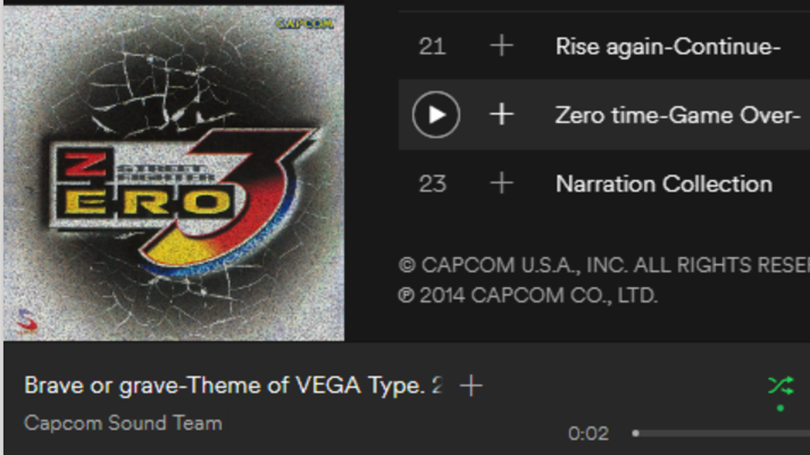Click track number 23
This screenshot has width=810, height=455.
pos(432,184)
